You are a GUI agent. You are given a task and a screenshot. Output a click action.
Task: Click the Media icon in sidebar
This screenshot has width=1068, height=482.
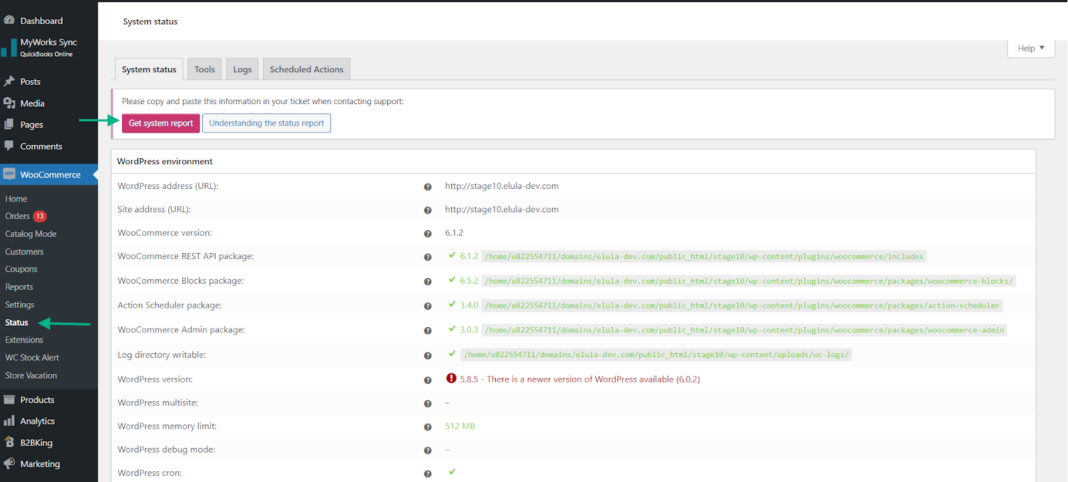click(9, 103)
